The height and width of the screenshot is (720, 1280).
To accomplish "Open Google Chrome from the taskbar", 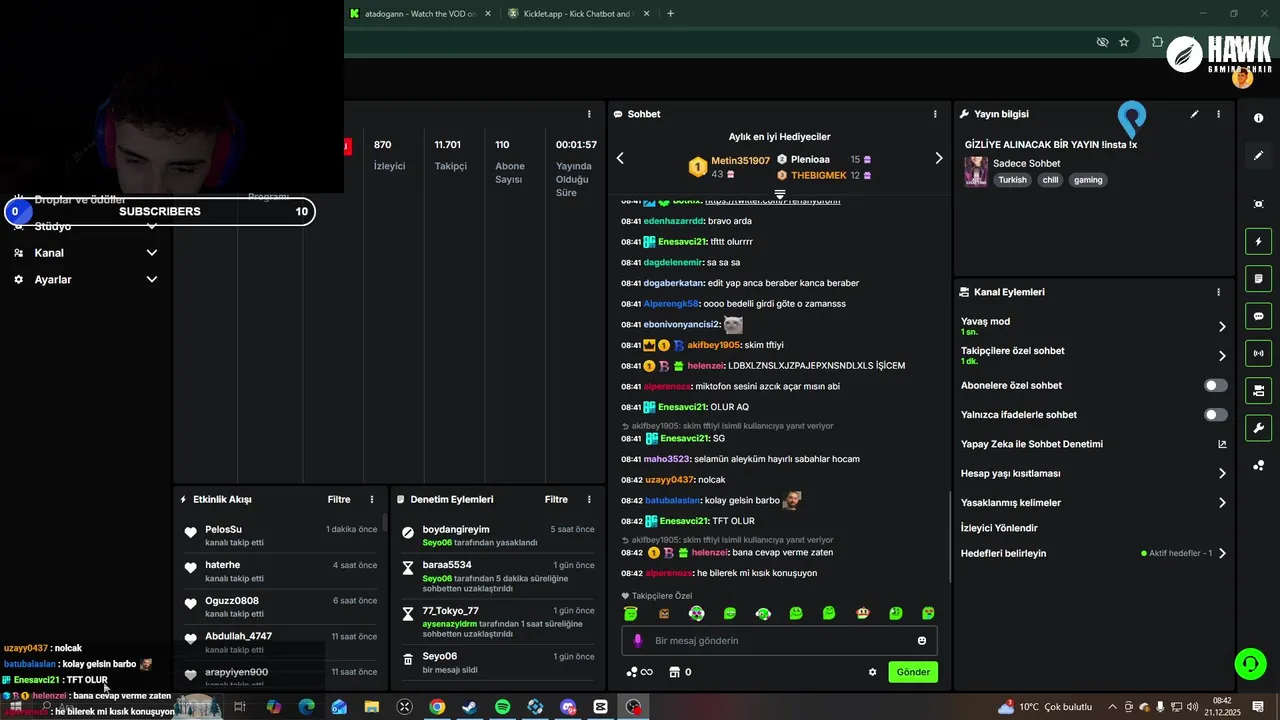I will click(437, 707).
